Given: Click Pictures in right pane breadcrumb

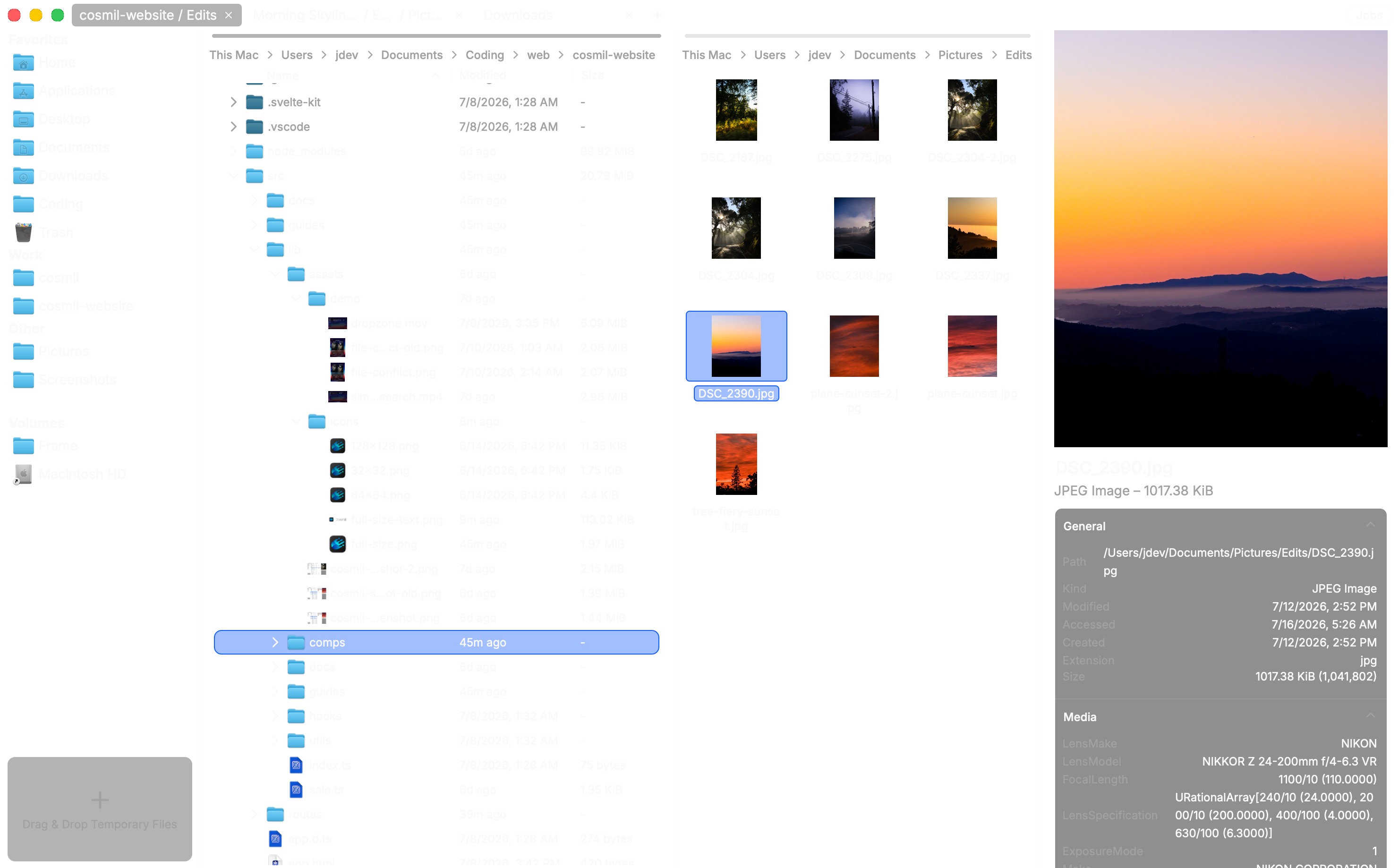Looking at the screenshot, I should 960,55.
